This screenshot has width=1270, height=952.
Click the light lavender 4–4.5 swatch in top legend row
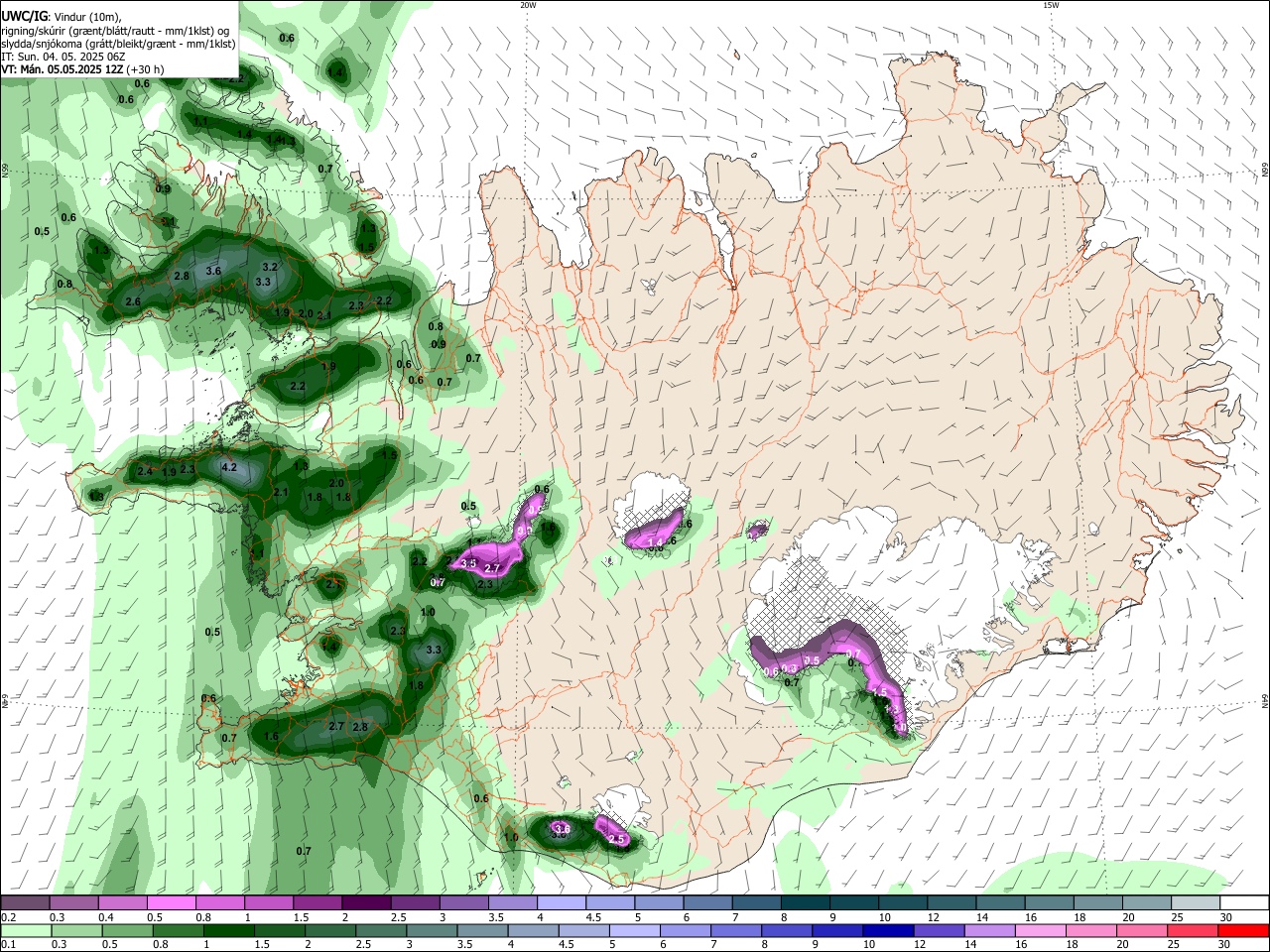(x=560, y=902)
